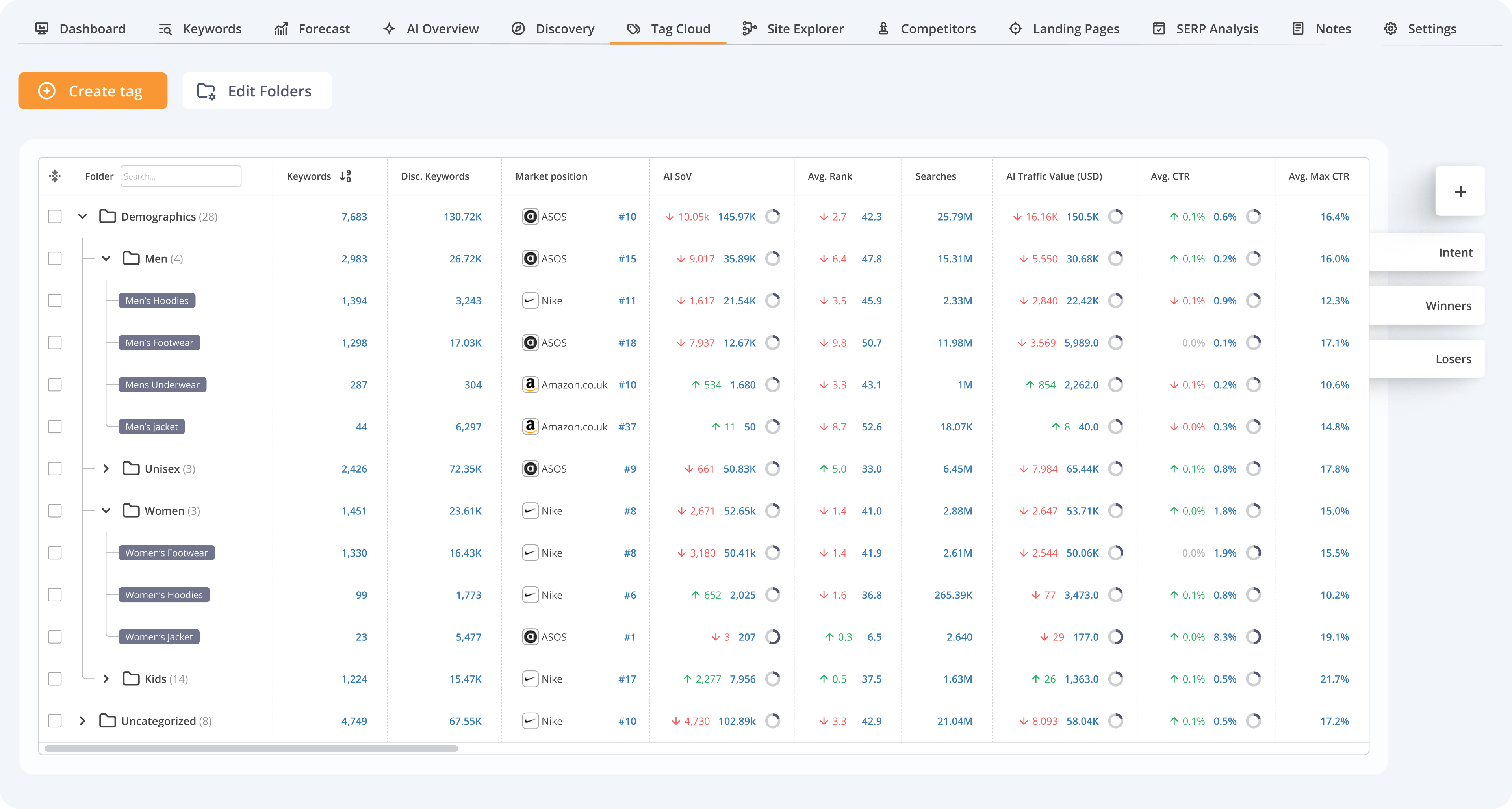The image size is (1512, 809).
Task: Click the AI Overview sparkle icon
Action: (x=389, y=29)
